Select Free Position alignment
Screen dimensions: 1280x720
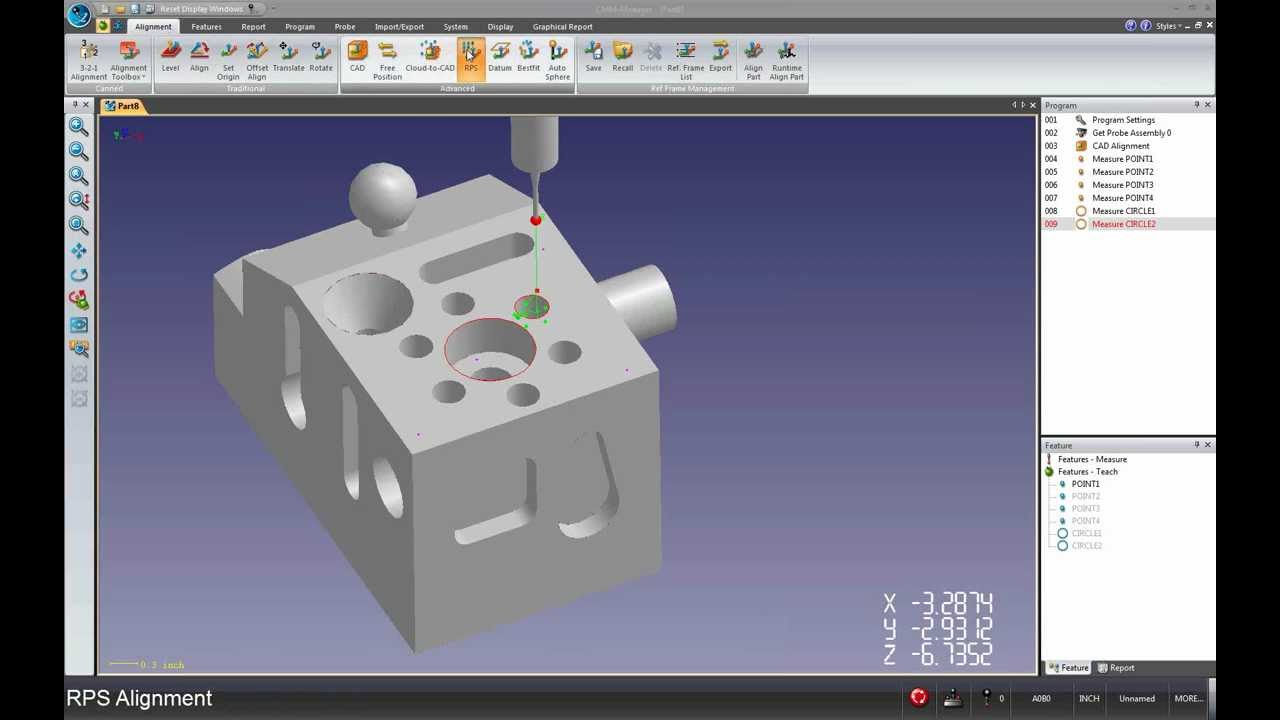[x=387, y=60]
